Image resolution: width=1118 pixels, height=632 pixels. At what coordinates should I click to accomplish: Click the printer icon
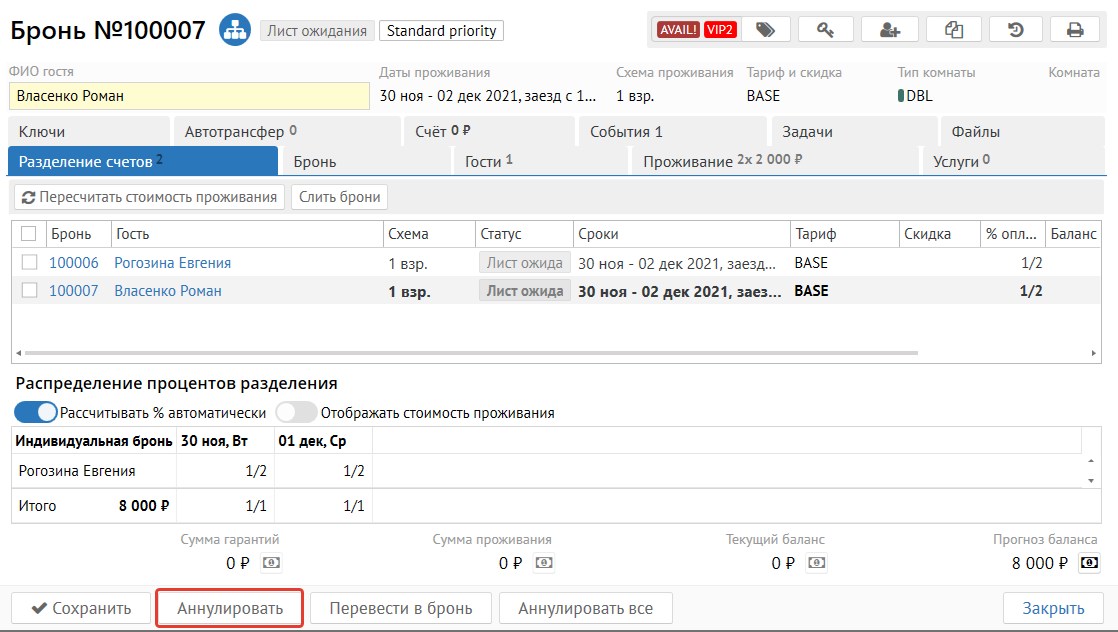click(x=1076, y=30)
